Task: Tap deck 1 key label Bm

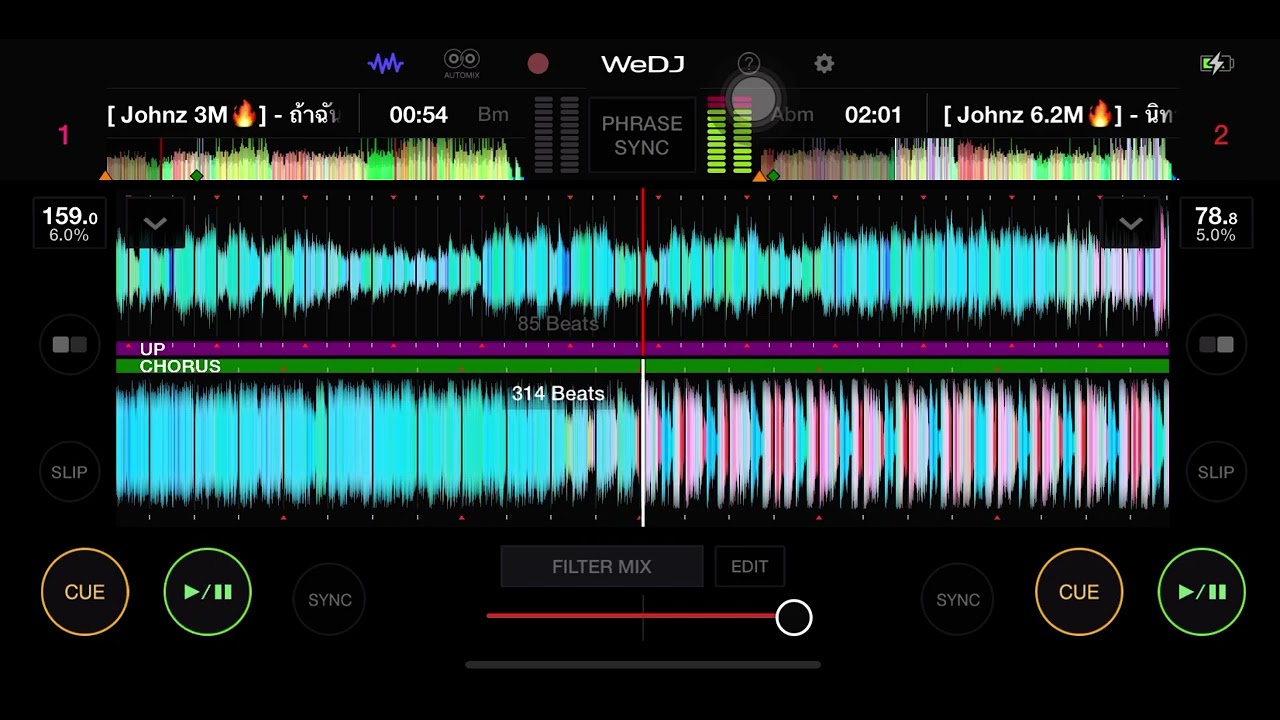Action: (493, 115)
